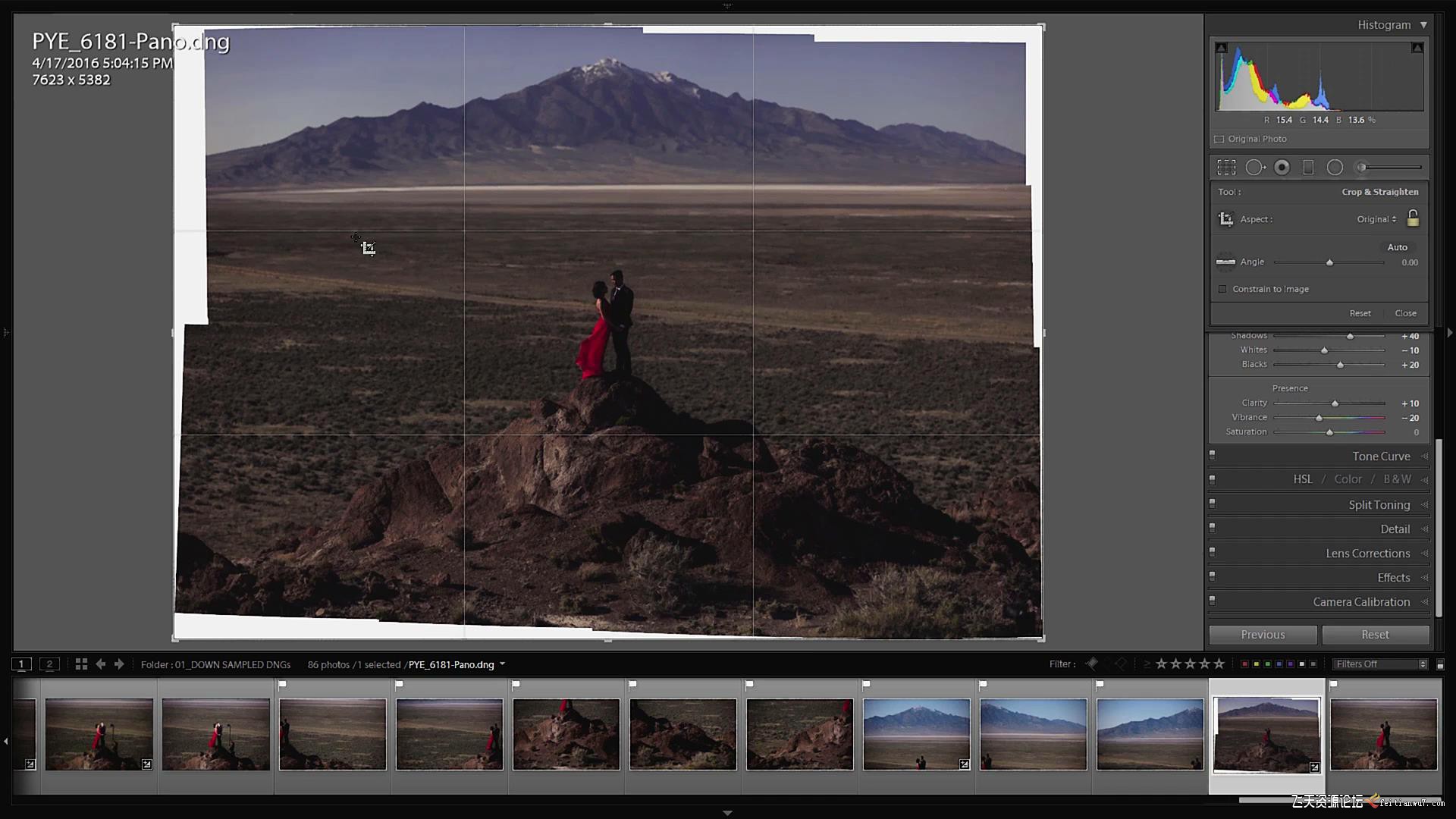The width and height of the screenshot is (1456, 819).
Task: Adjust the crop Angle slider
Action: point(1329,262)
